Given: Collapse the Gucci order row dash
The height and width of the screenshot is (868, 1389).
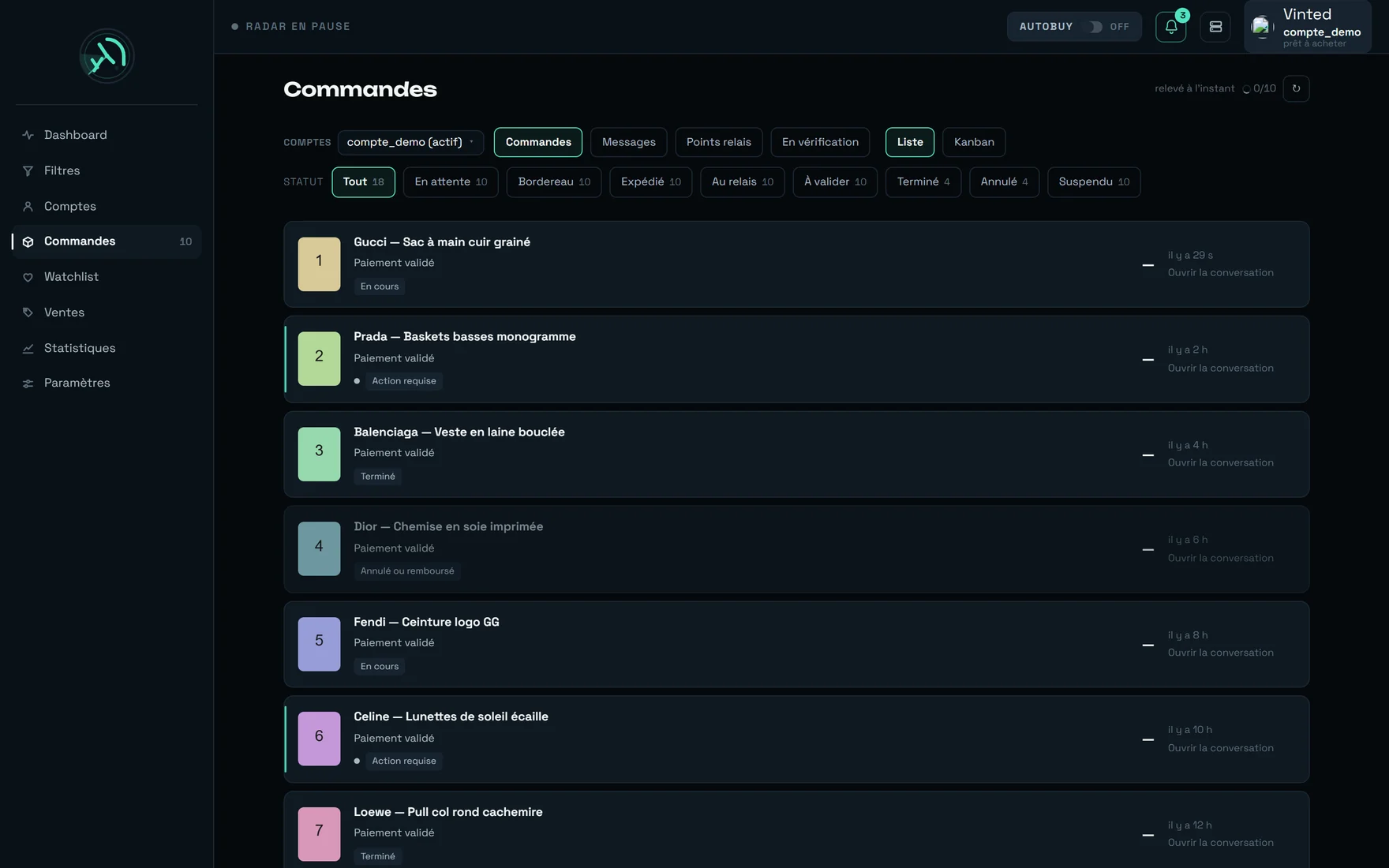Looking at the screenshot, I should (x=1148, y=265).
